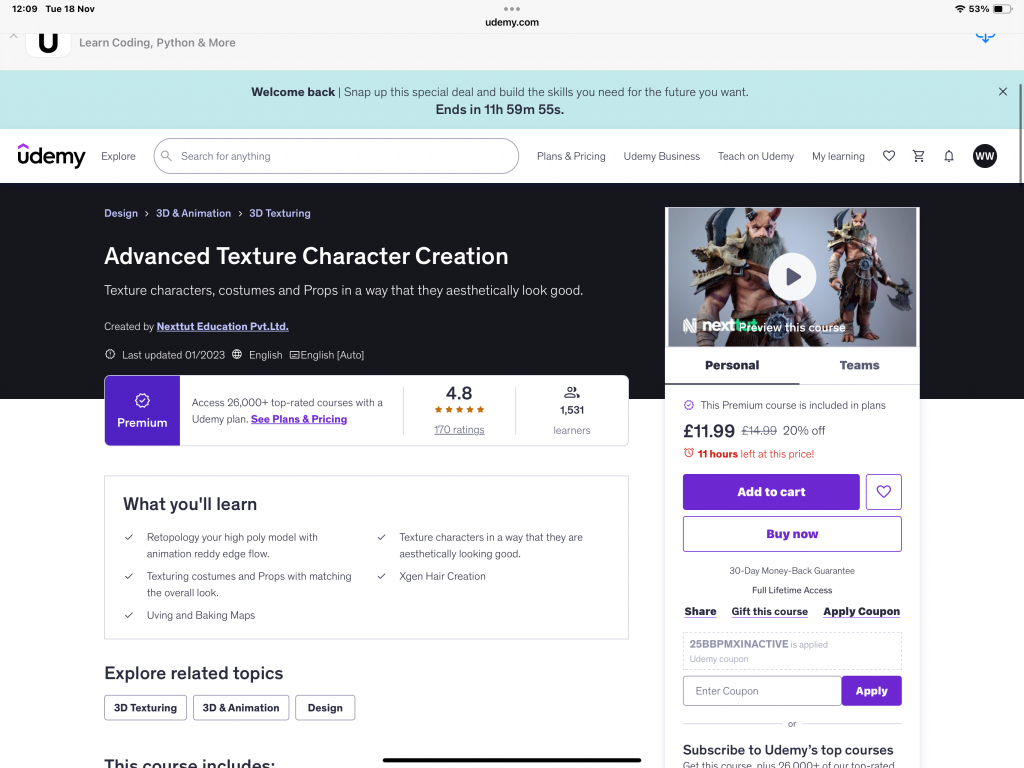Click the Buy now button

coord(792,534)
